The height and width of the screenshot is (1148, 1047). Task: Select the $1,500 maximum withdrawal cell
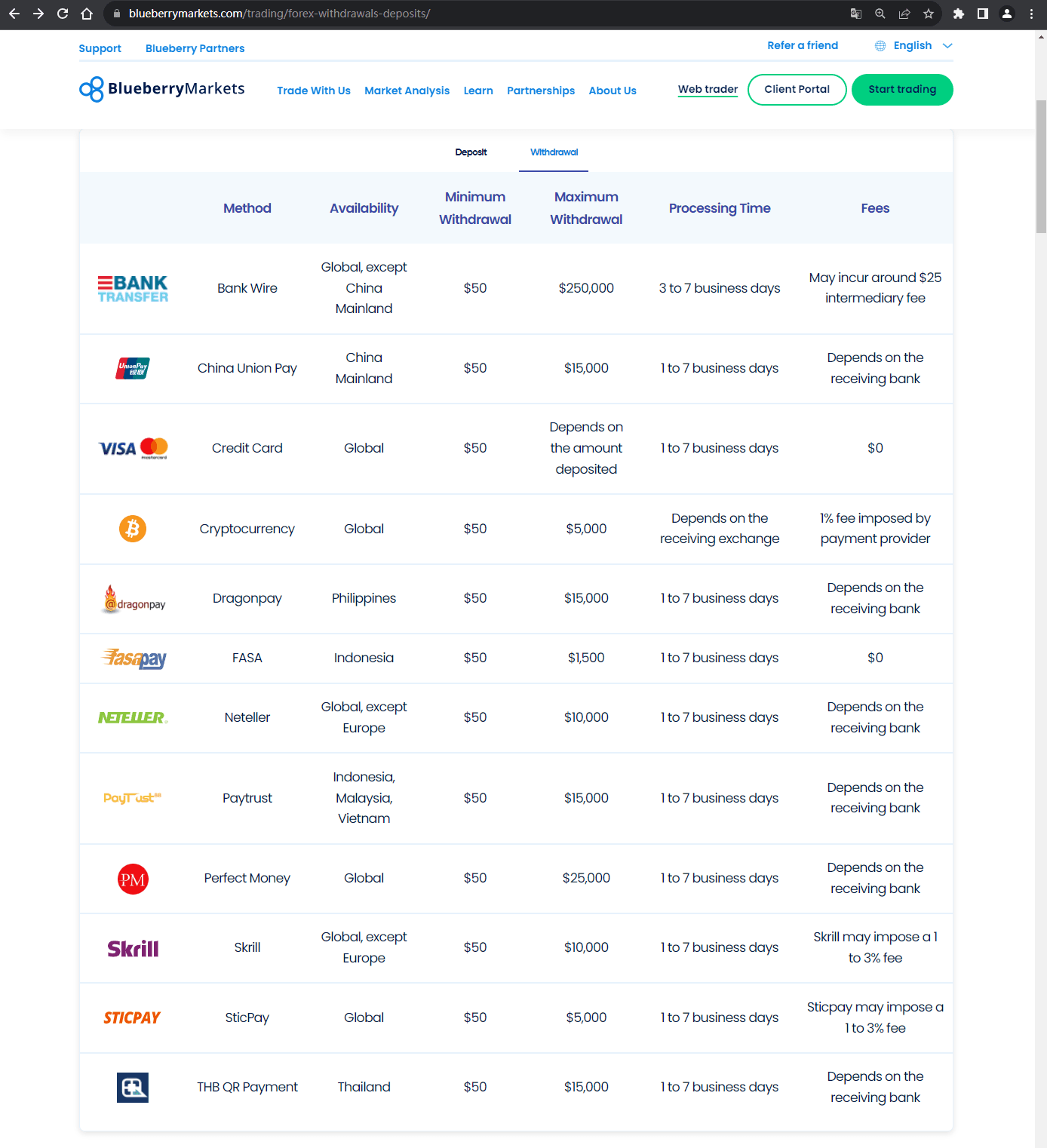(x=586, y=658)
